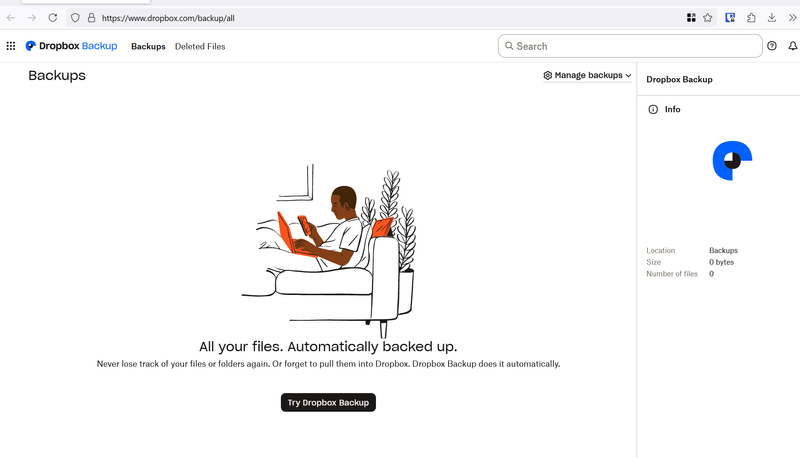
Task: Click the large Dropbox Backup panel logo
Action: tap(732, 161)
